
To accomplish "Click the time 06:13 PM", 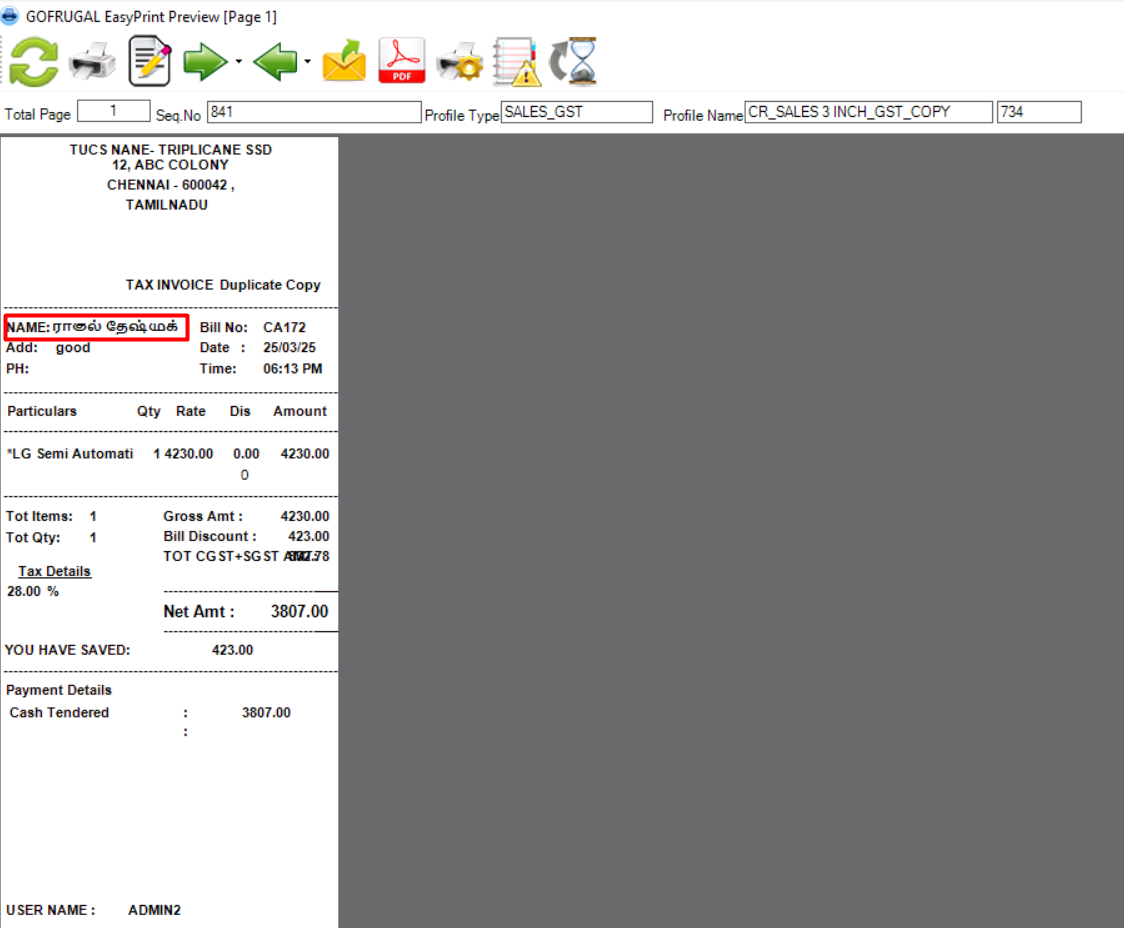I will coord(292,369).
